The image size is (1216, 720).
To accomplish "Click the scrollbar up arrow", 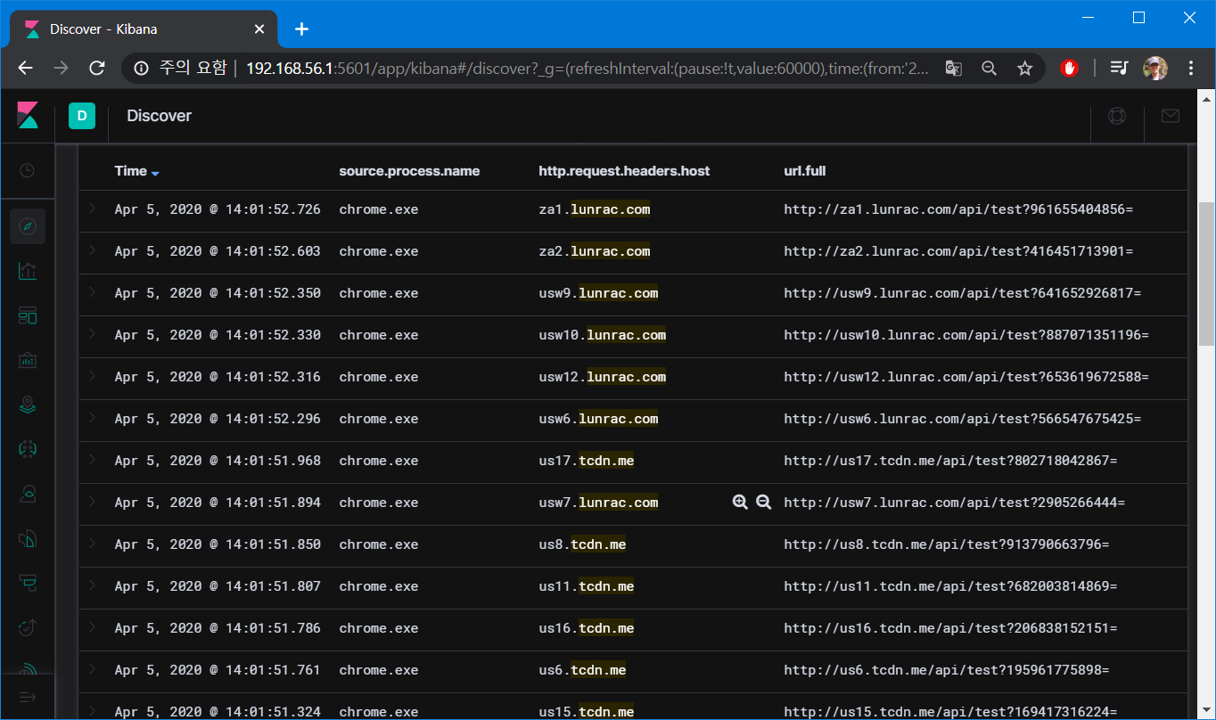I will pos(1206,101).
